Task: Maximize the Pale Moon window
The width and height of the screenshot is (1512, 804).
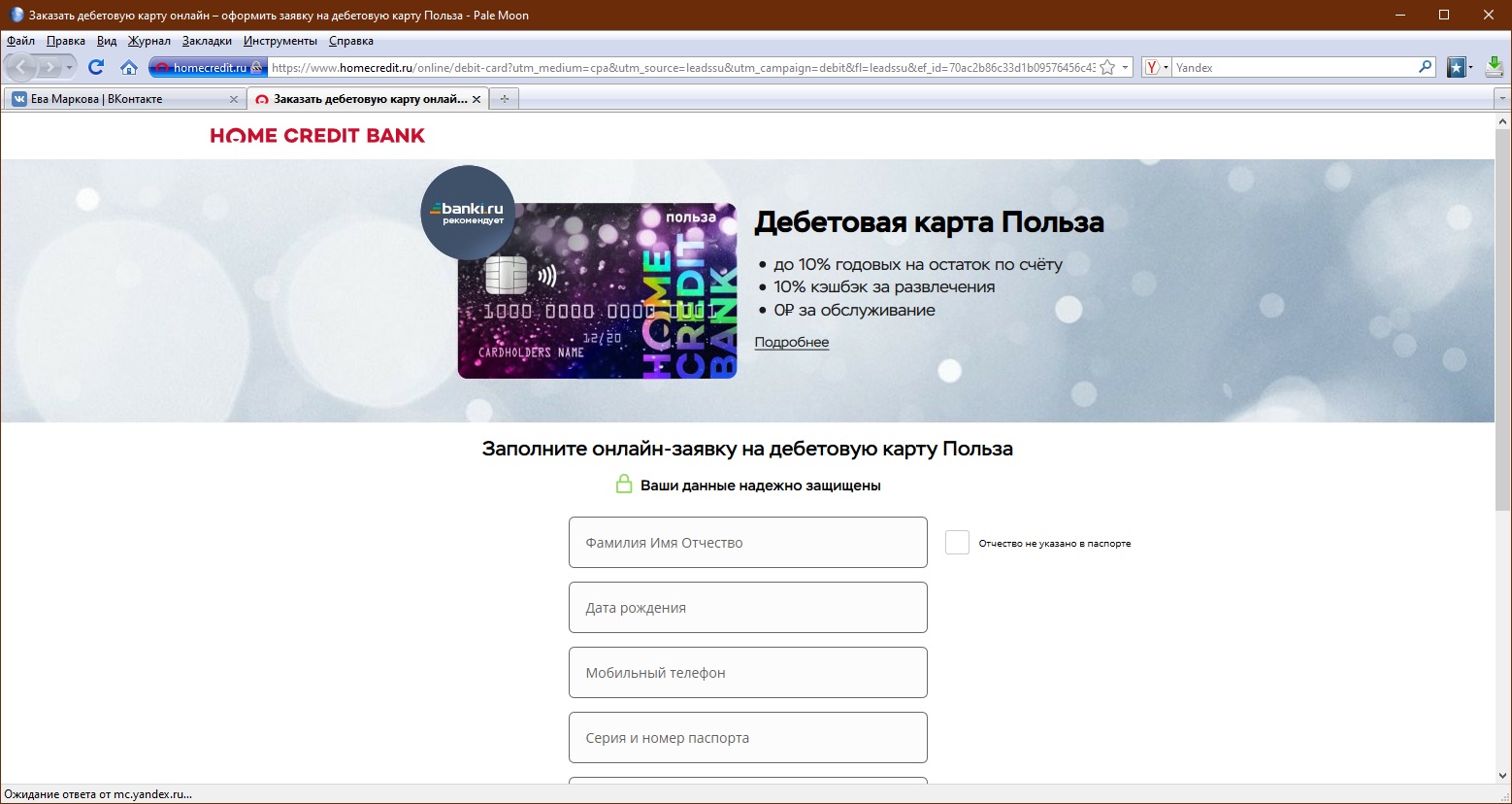Action: [1444, 15]
